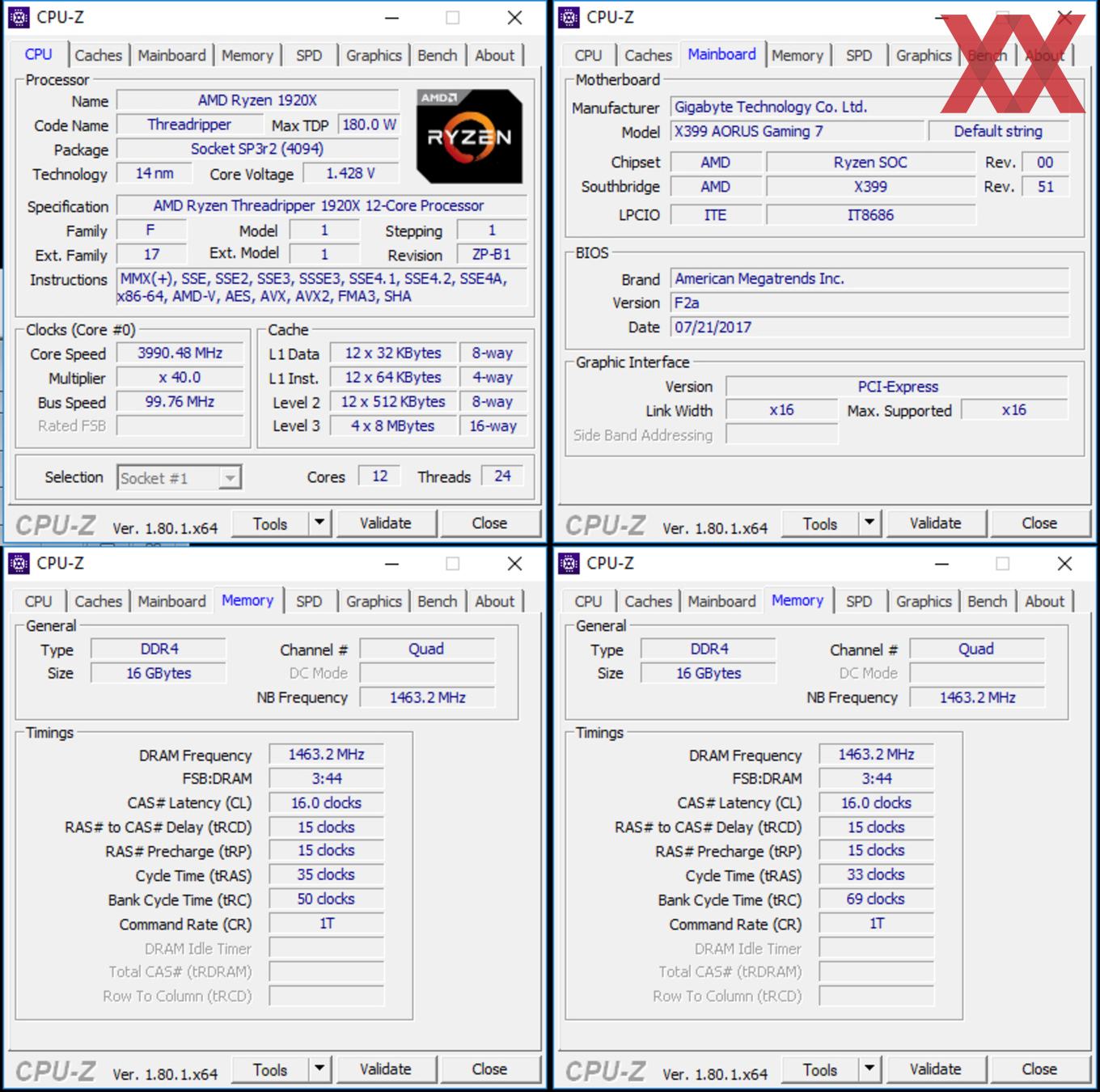
Task: Click Tools button in top-left CPU window
Action: [x=270, y=523]
